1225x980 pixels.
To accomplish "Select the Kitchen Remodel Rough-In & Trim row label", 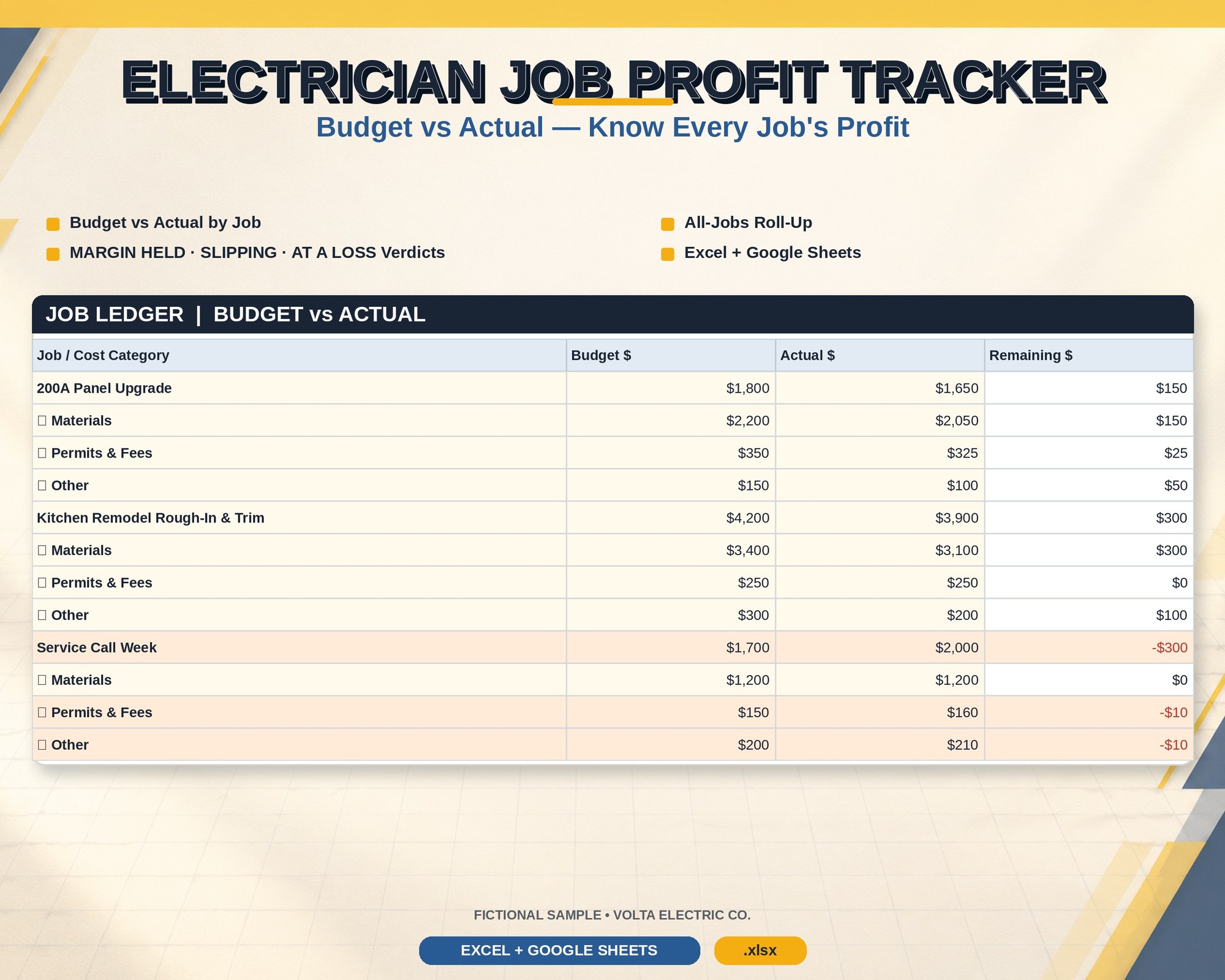I will click(x=151, y=518).
